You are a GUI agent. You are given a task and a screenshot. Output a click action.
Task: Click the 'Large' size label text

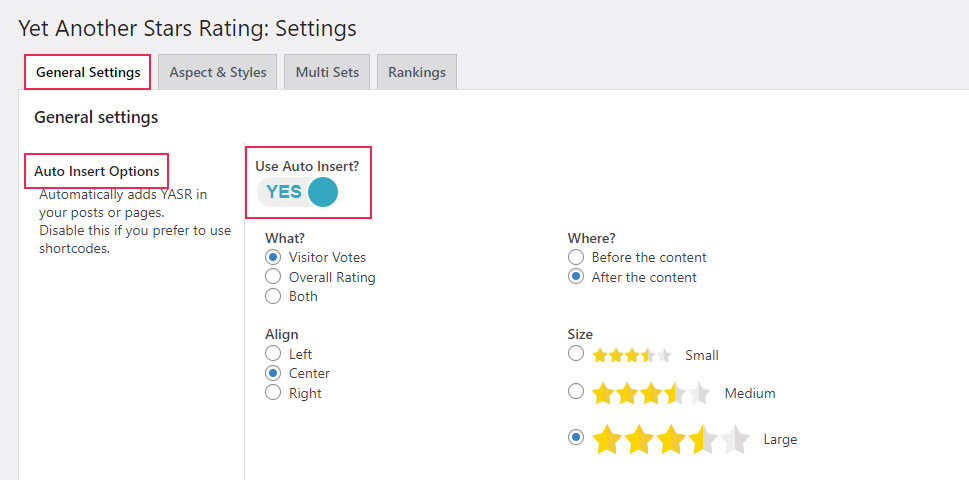point(780,439)
